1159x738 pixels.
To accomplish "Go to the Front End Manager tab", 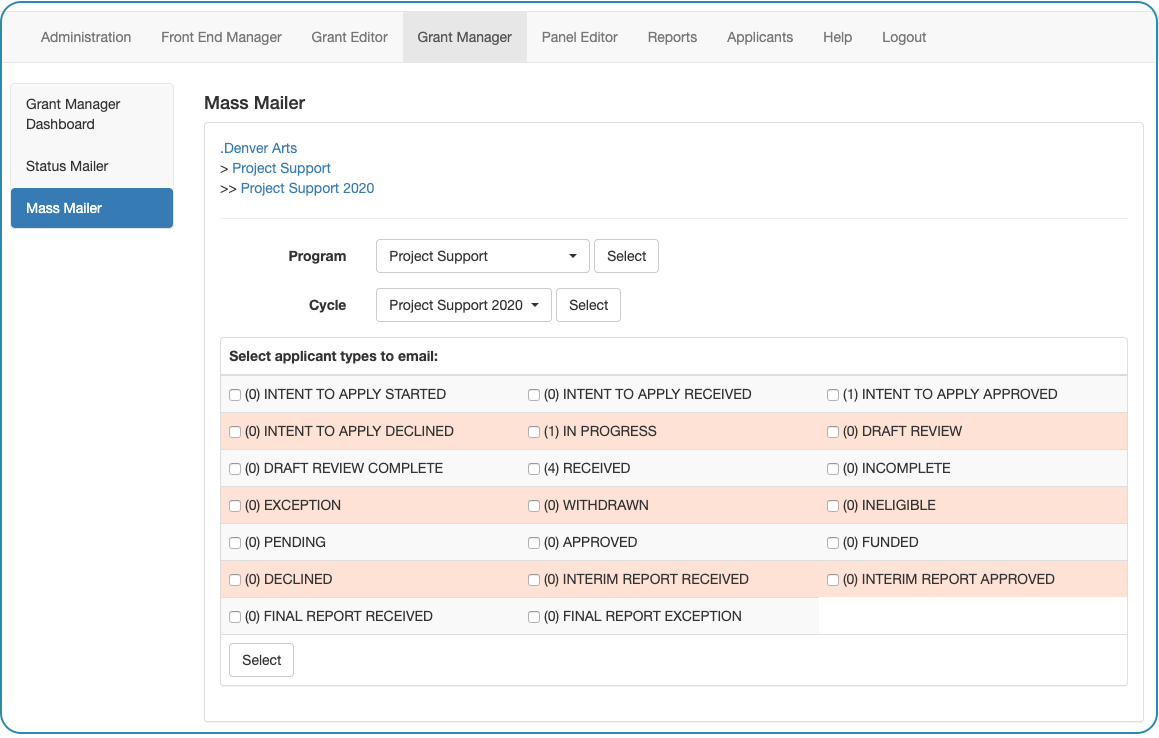I will point(221,37).
